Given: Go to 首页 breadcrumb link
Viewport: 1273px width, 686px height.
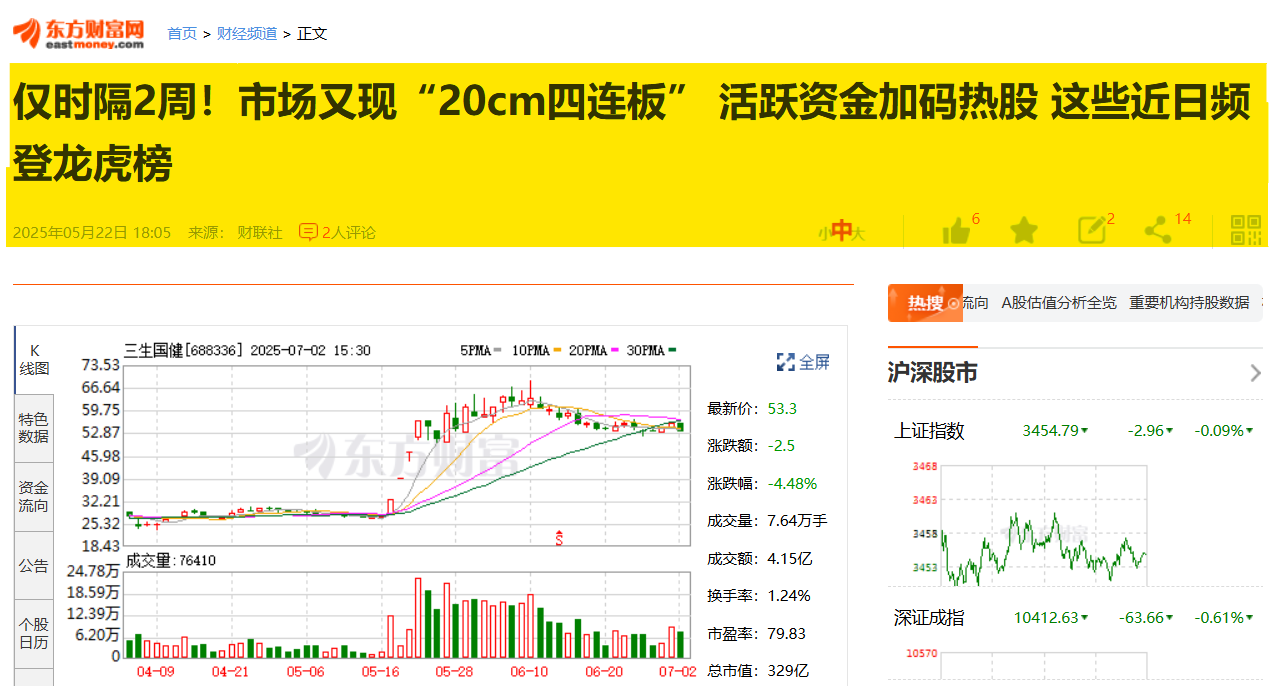Looking at the screenshot, I should click(182, 33).
